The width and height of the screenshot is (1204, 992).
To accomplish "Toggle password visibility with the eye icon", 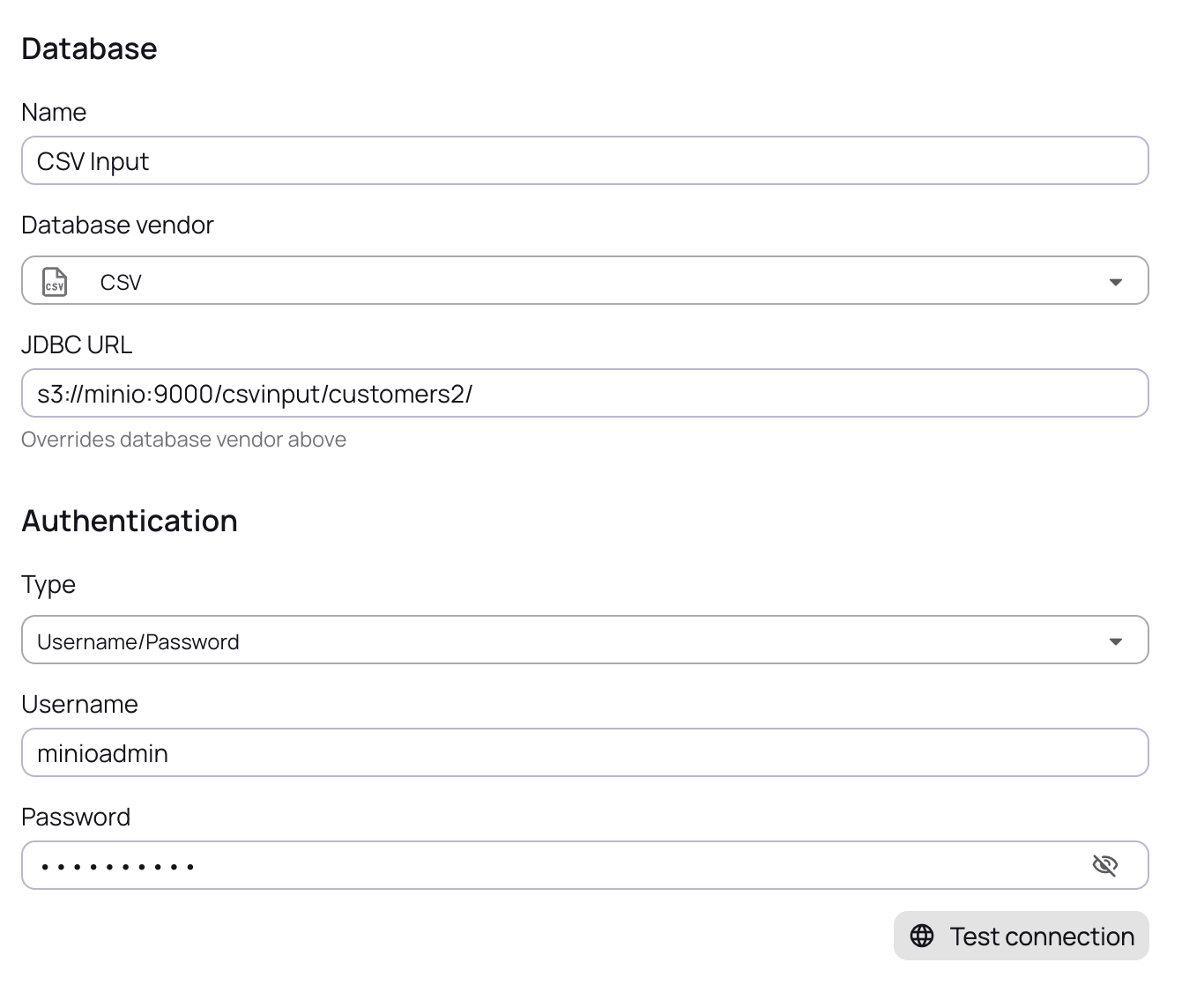I will pos(1104,865).
